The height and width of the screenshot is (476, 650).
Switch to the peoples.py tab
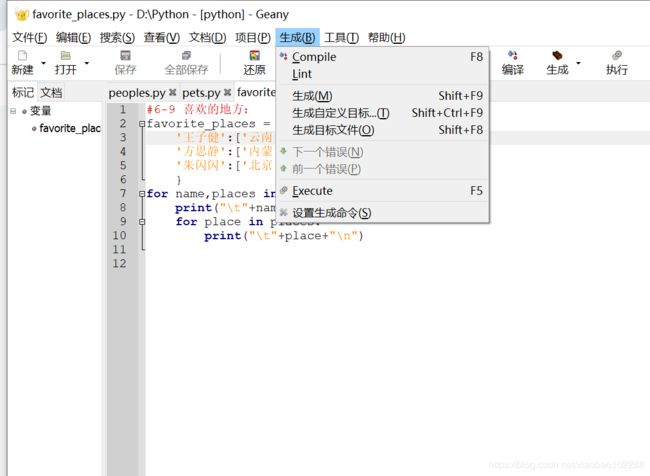(x=137, y=93)
